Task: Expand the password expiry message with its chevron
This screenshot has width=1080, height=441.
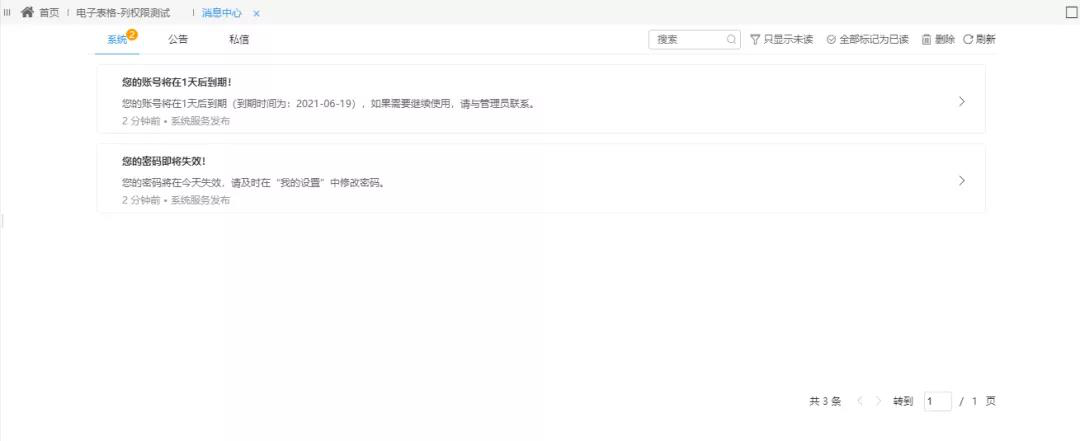Action: tap(962, 181)
